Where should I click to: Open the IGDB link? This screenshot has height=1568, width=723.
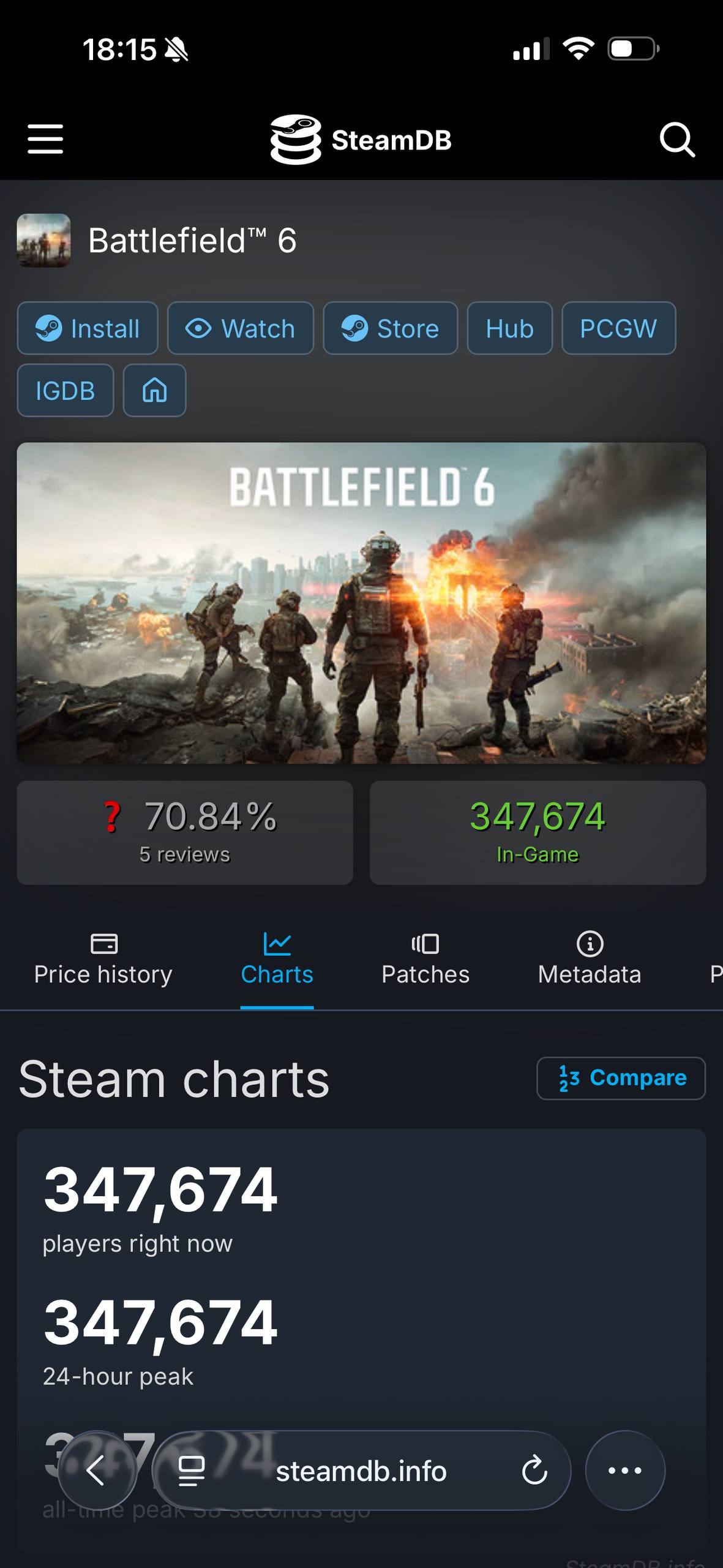point(65,390)
